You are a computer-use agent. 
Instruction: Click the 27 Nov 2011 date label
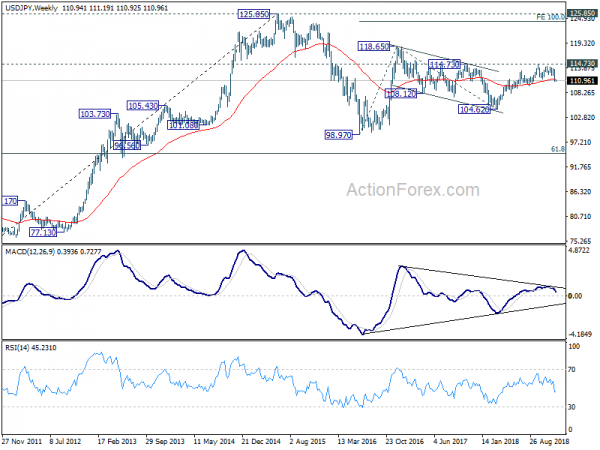(x=22, y=441)
